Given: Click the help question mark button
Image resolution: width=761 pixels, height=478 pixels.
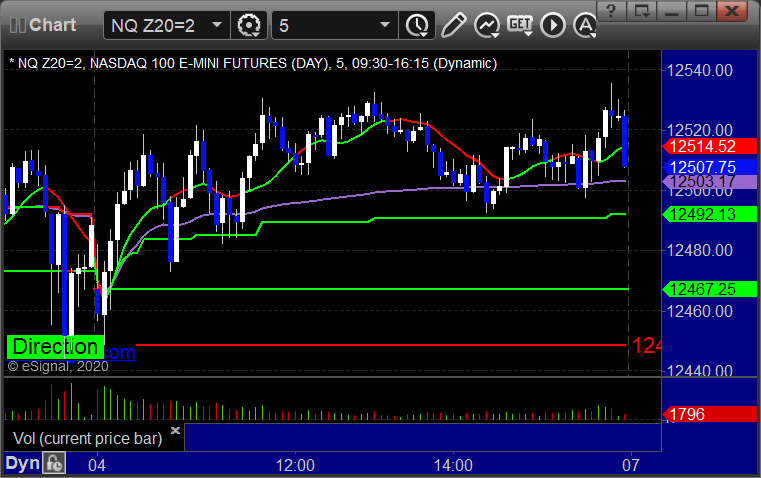Looking at the screenshot, I should click(x=611, y=11).
